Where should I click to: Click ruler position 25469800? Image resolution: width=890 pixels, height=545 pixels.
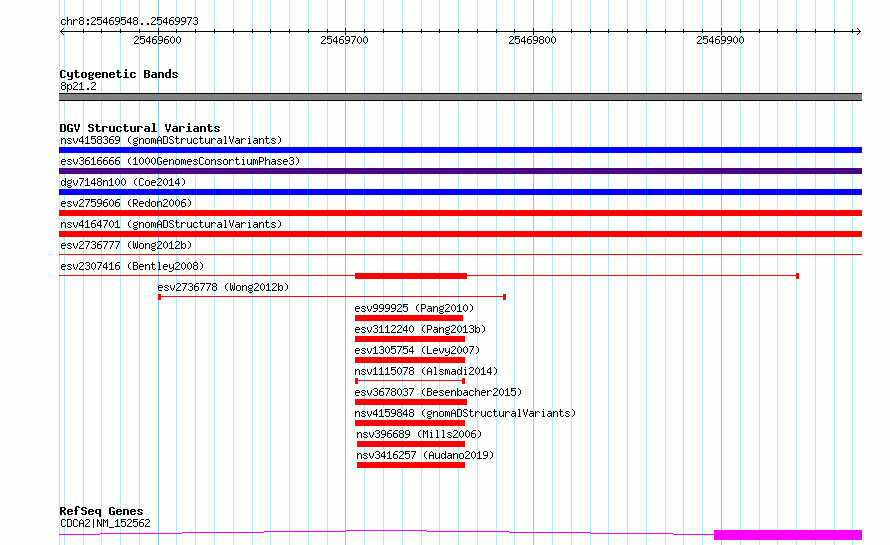click(x=532, y=40)
